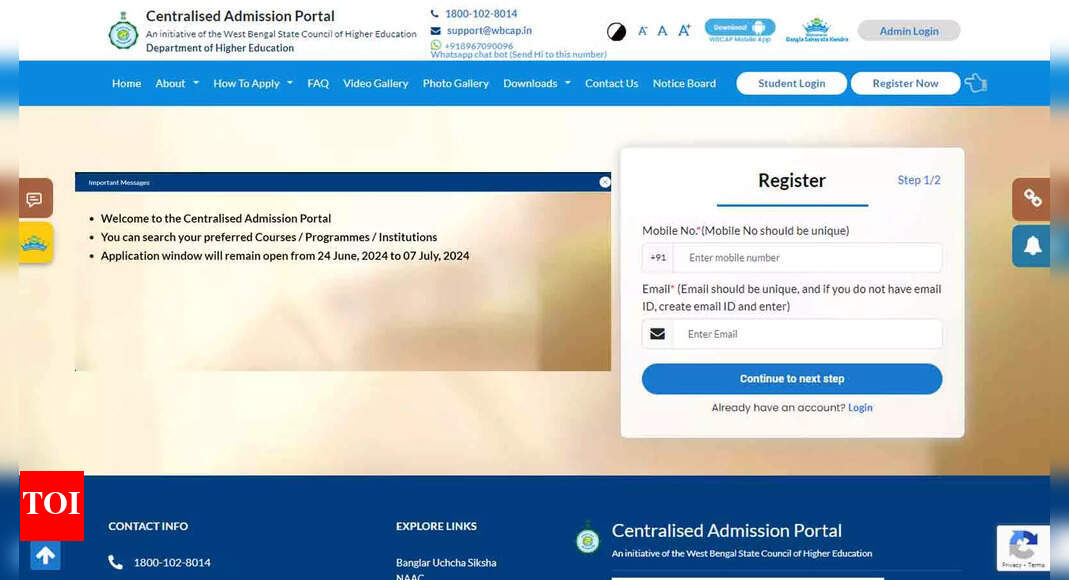Click the phone icon beside 1800-102-8014
1069x580 pixels.
(x=434, y=13)
